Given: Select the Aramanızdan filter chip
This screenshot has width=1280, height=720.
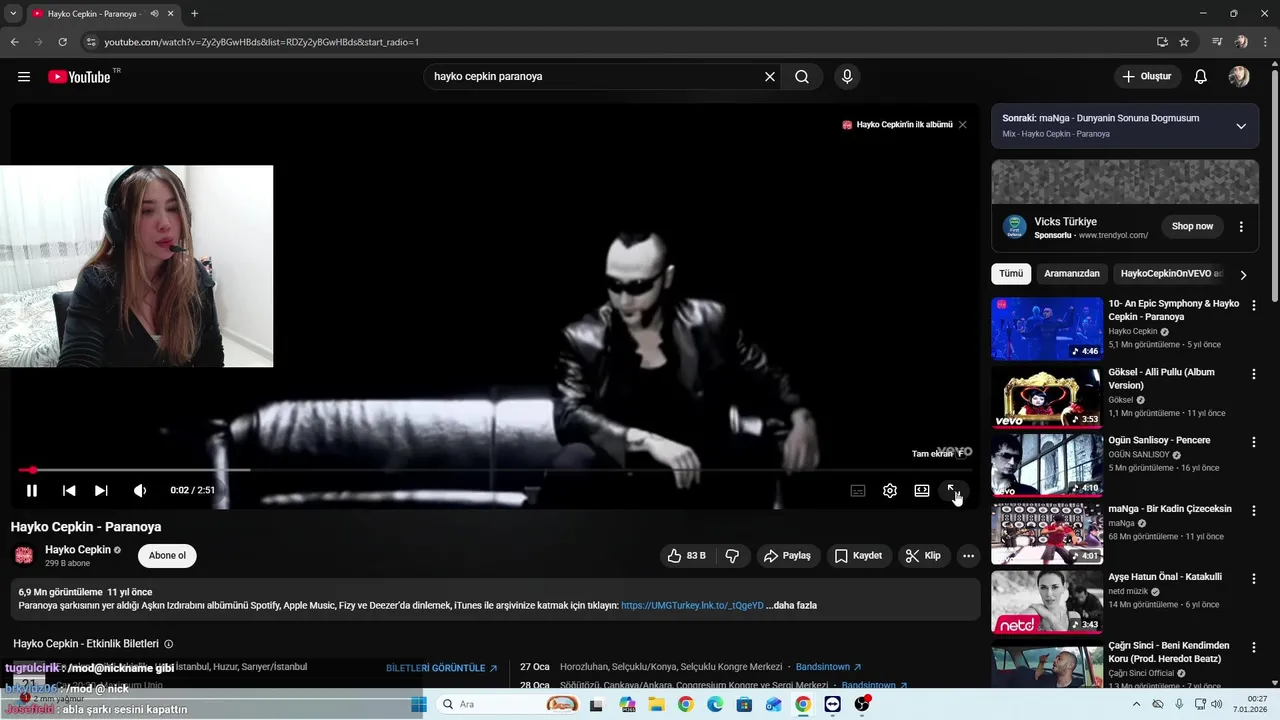Looking at the screenshot, I should pos(1072,274).
